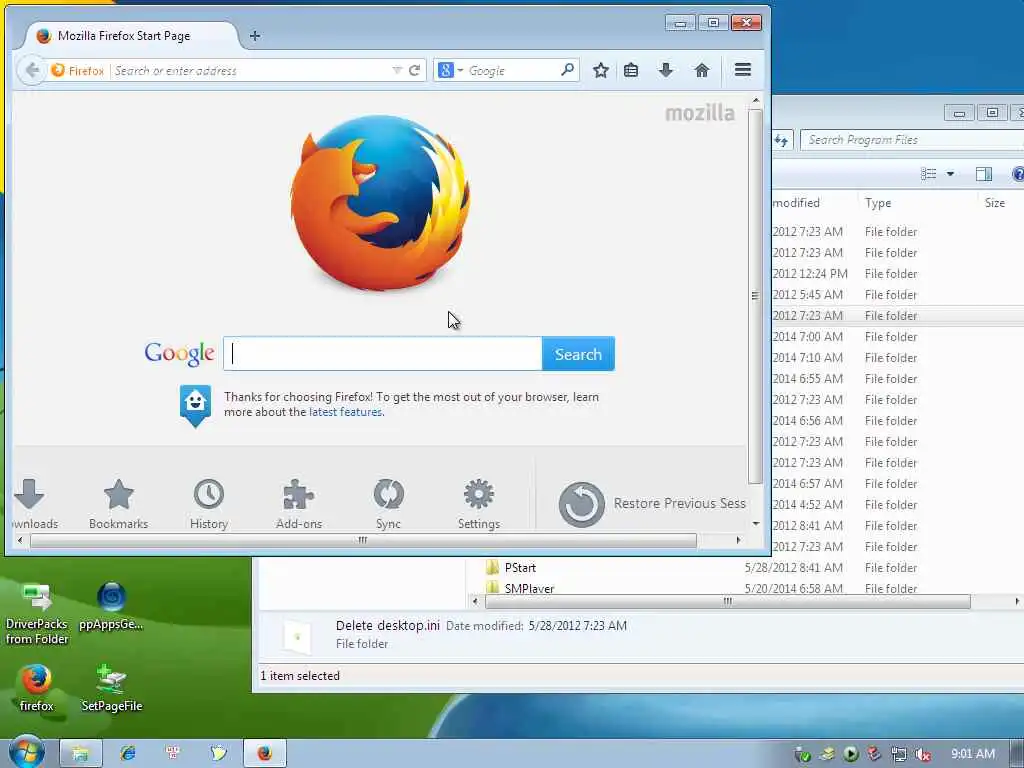The height and width of the screenshot is (768, 1024).
Task: Click the 9:01 AM taskbar clock
Action: point(972,754)
